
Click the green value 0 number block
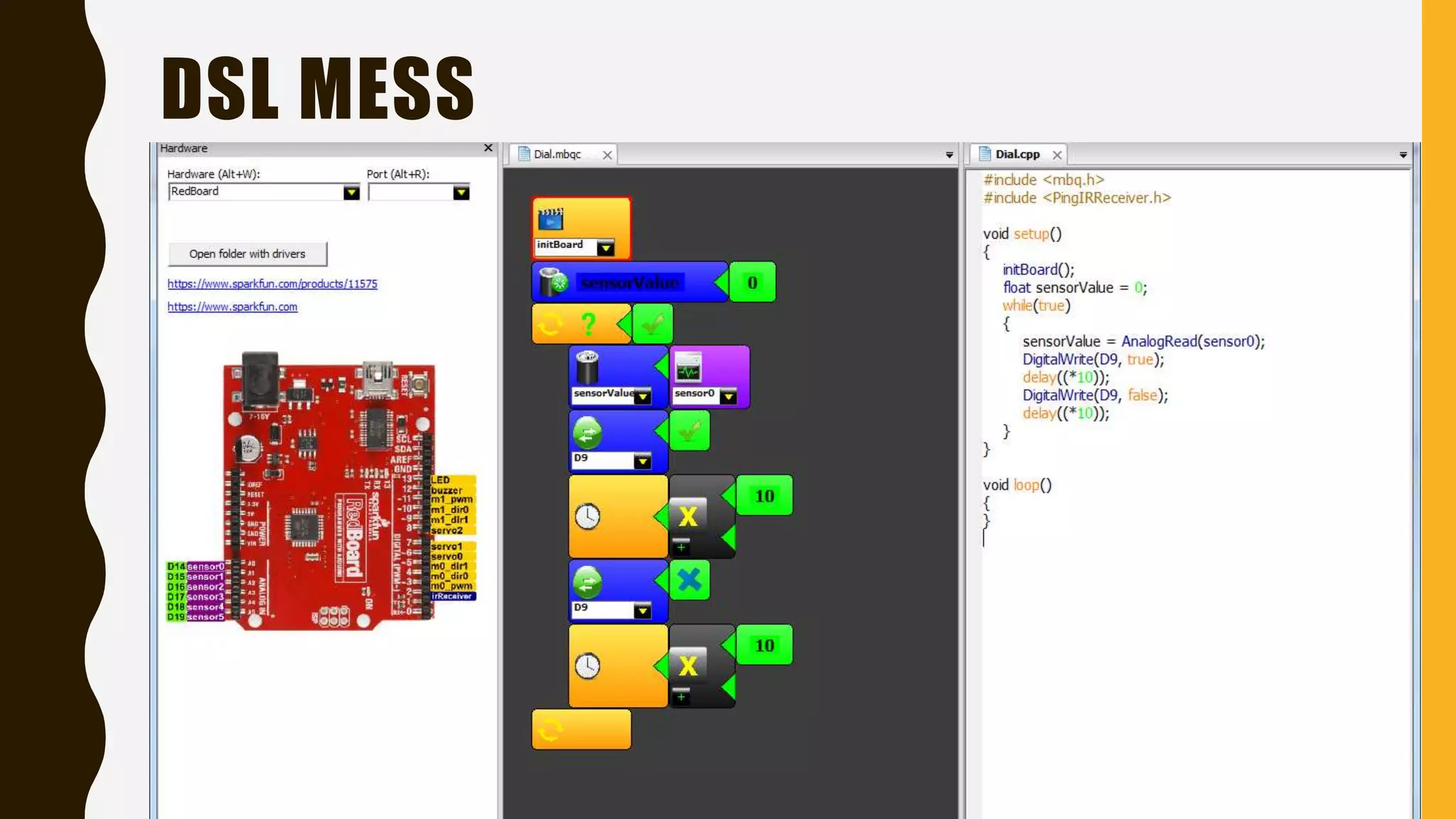coord(752,282)
